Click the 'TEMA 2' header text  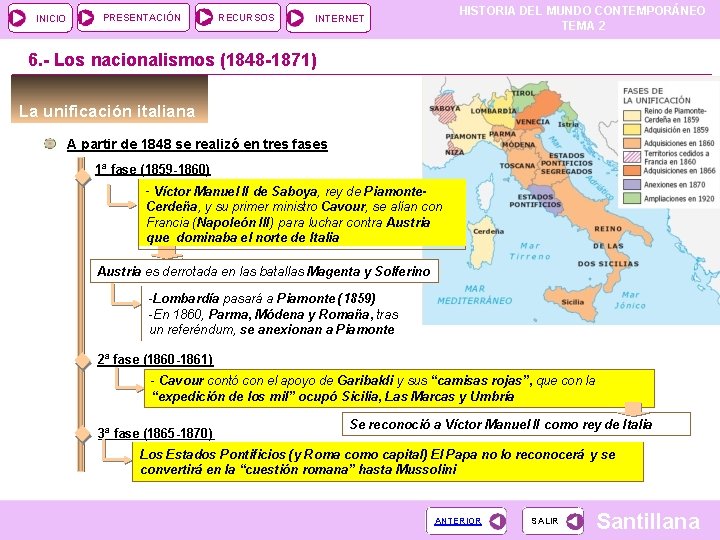tap(583, 26)
